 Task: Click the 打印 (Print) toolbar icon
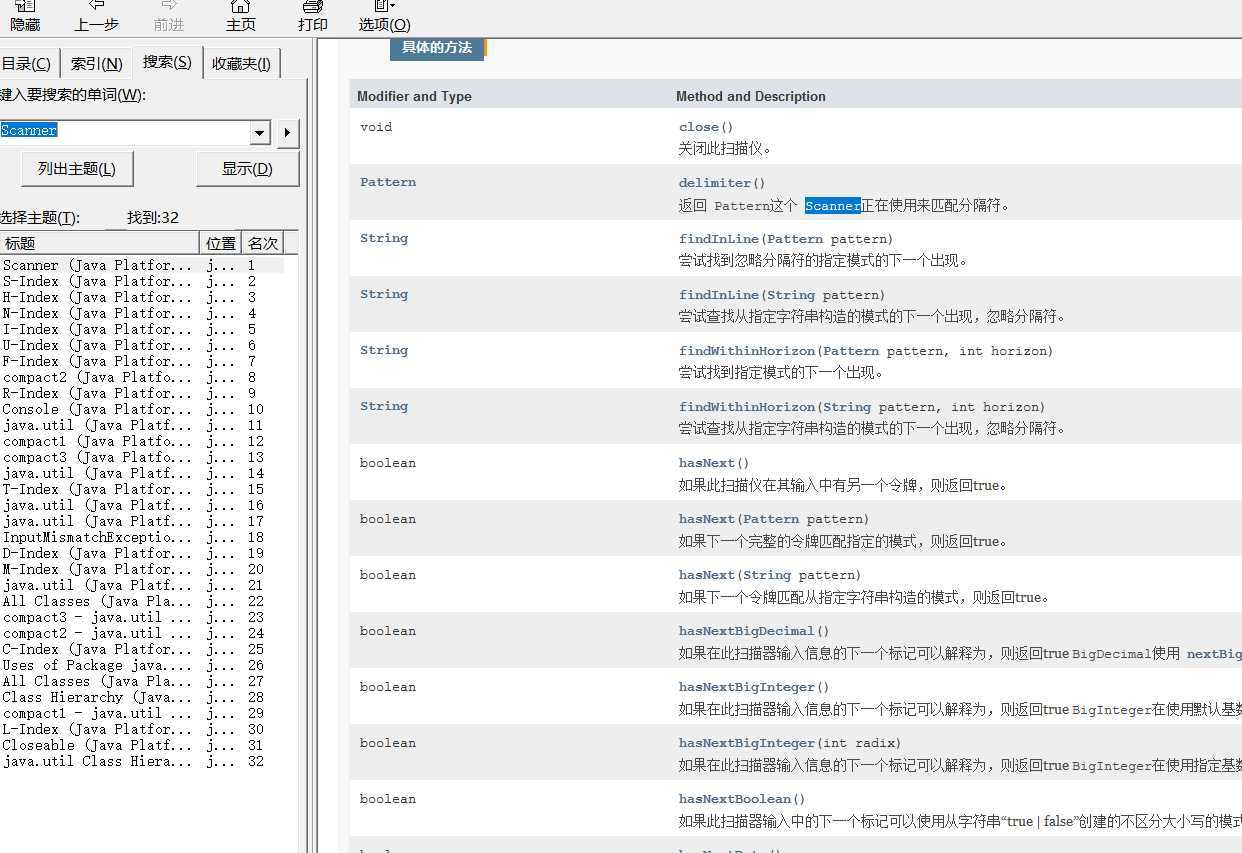pyautogui.click(x=312, y=14)
